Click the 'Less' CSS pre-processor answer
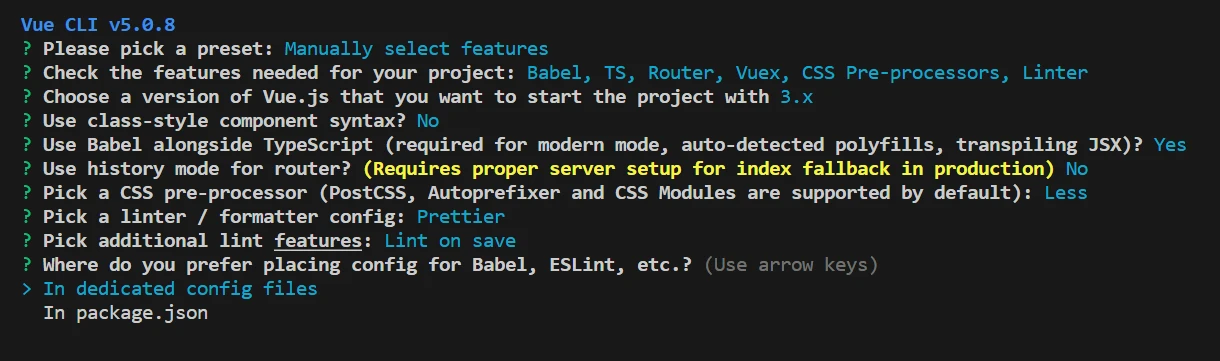The height and width of the screenshot is (361, 1220). click(1066, 192)
